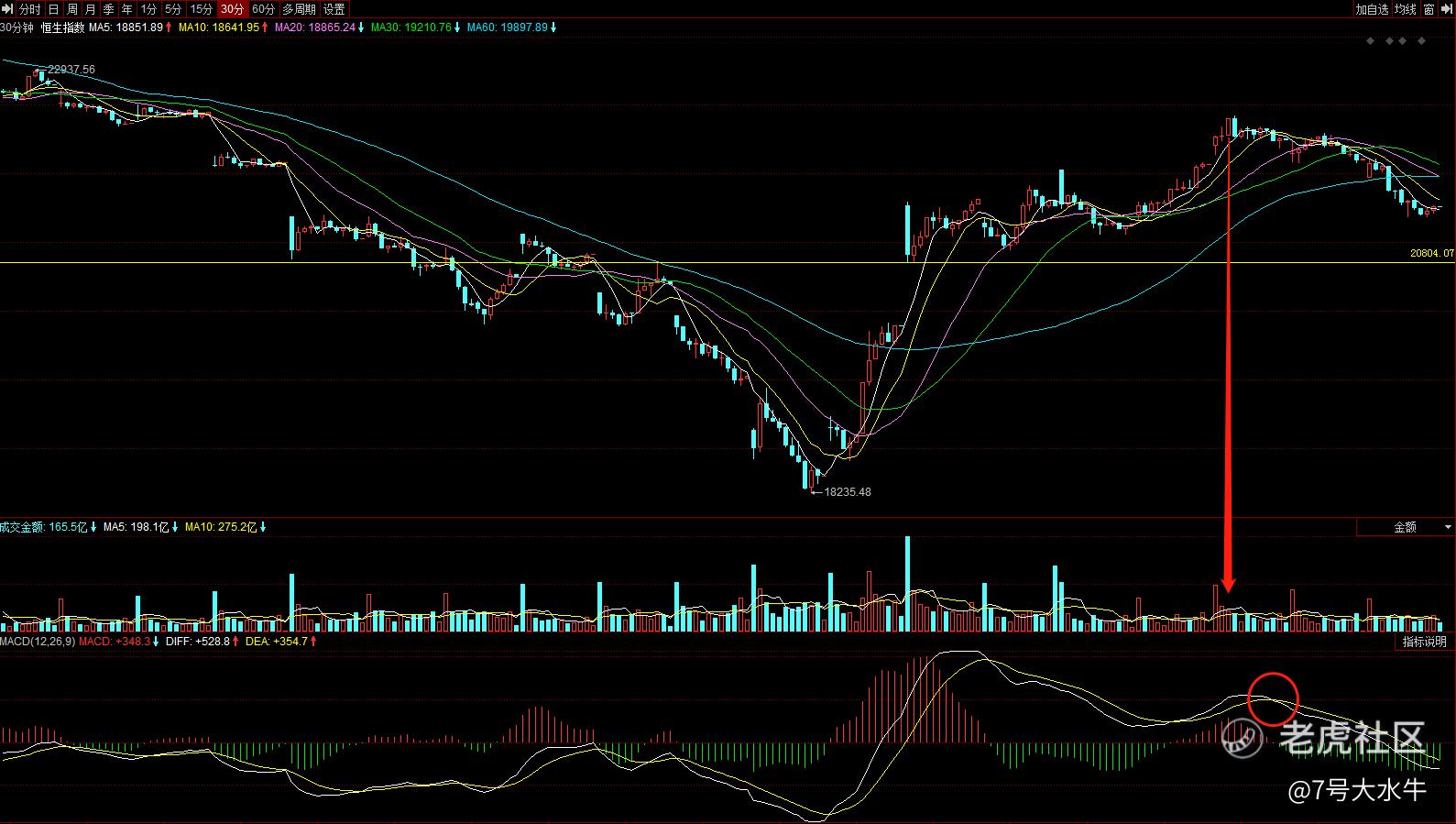The image size is (1456, 824).
Task: Click the 22937.56 high price label
Action: click(x=71, y=70)
